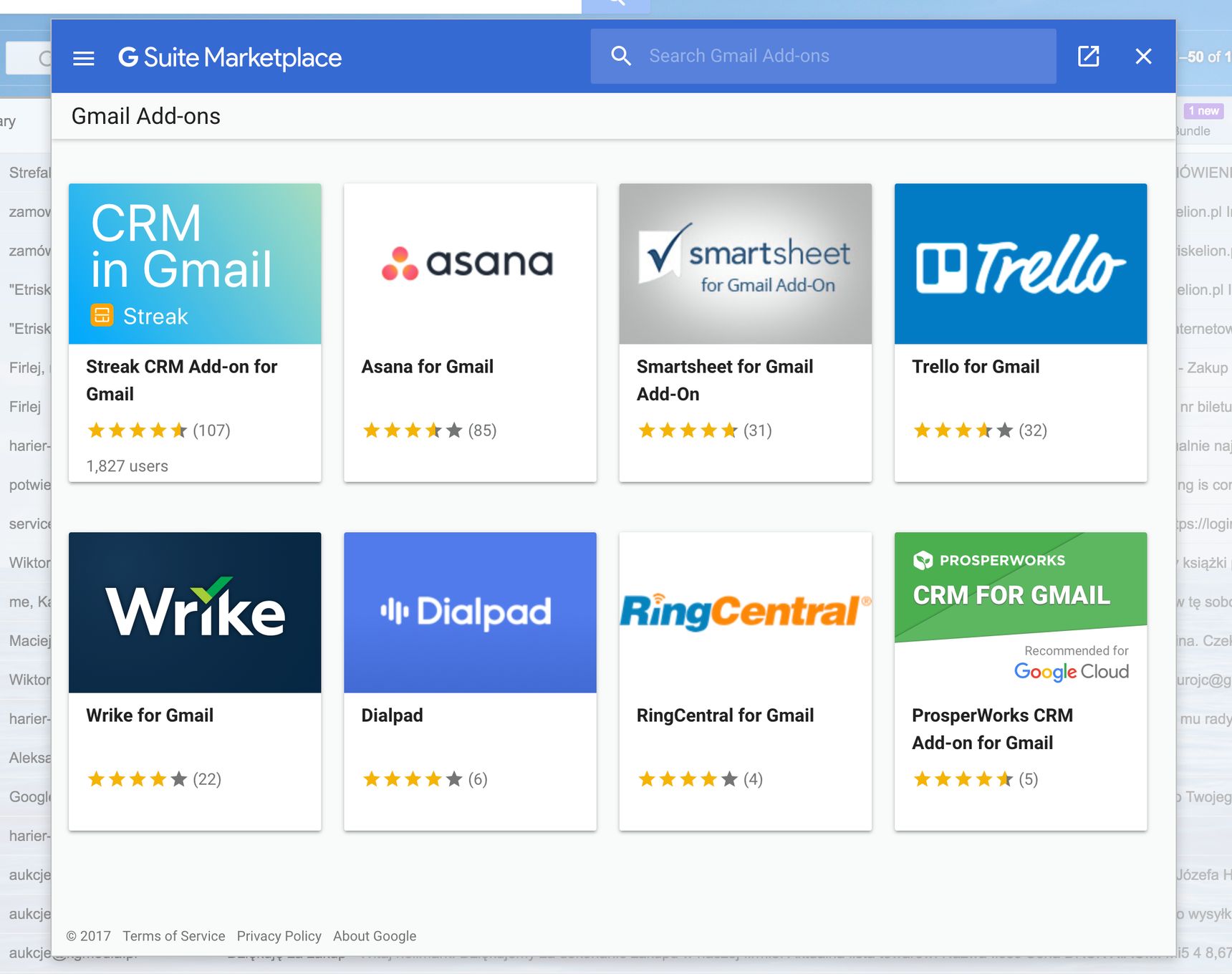
Task: Open the Smartsheet for Gmail Add-On image
Action: coord(745,264)
